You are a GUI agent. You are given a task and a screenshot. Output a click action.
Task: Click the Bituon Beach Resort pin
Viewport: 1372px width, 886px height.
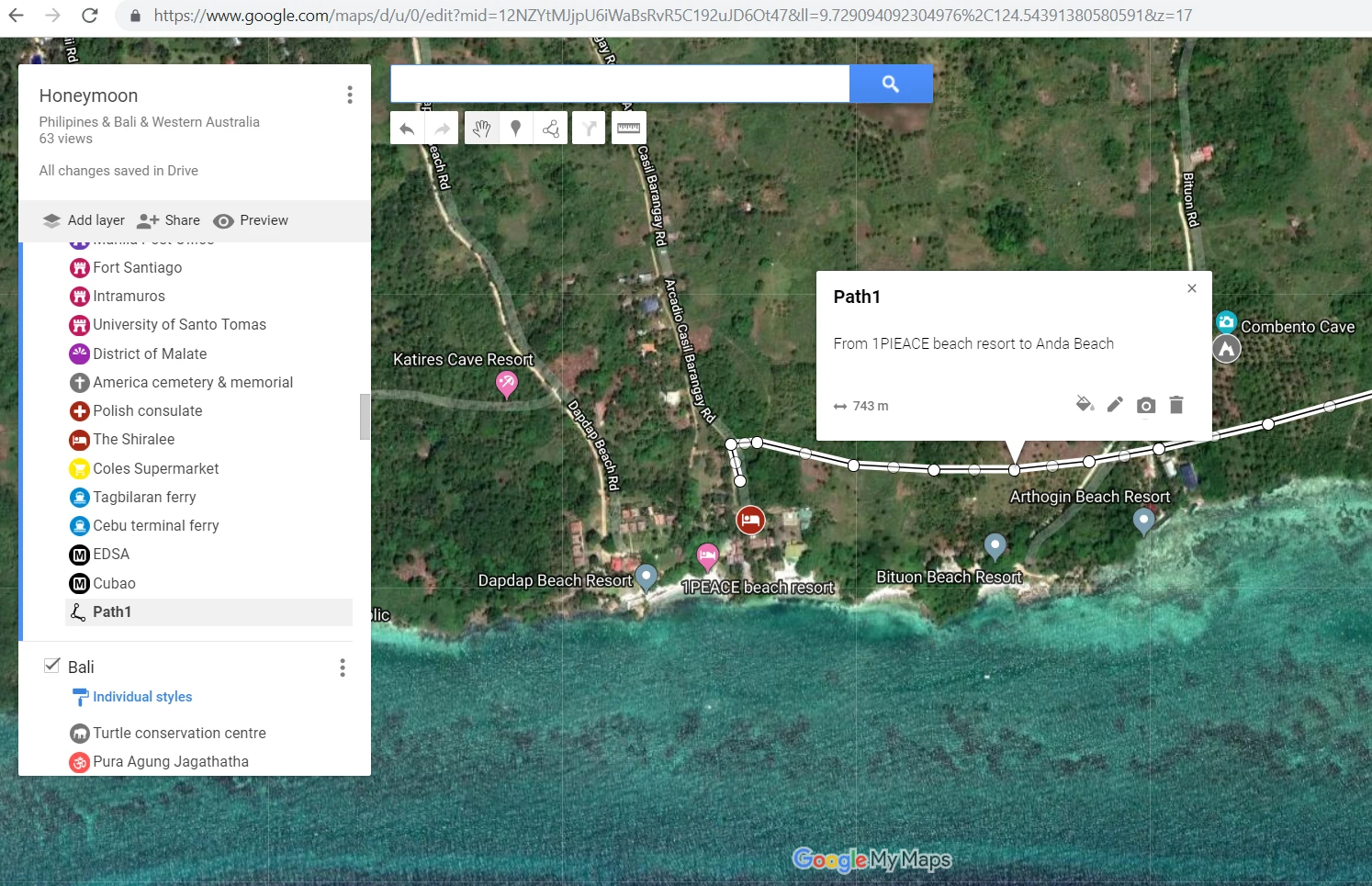coord(995,547)
